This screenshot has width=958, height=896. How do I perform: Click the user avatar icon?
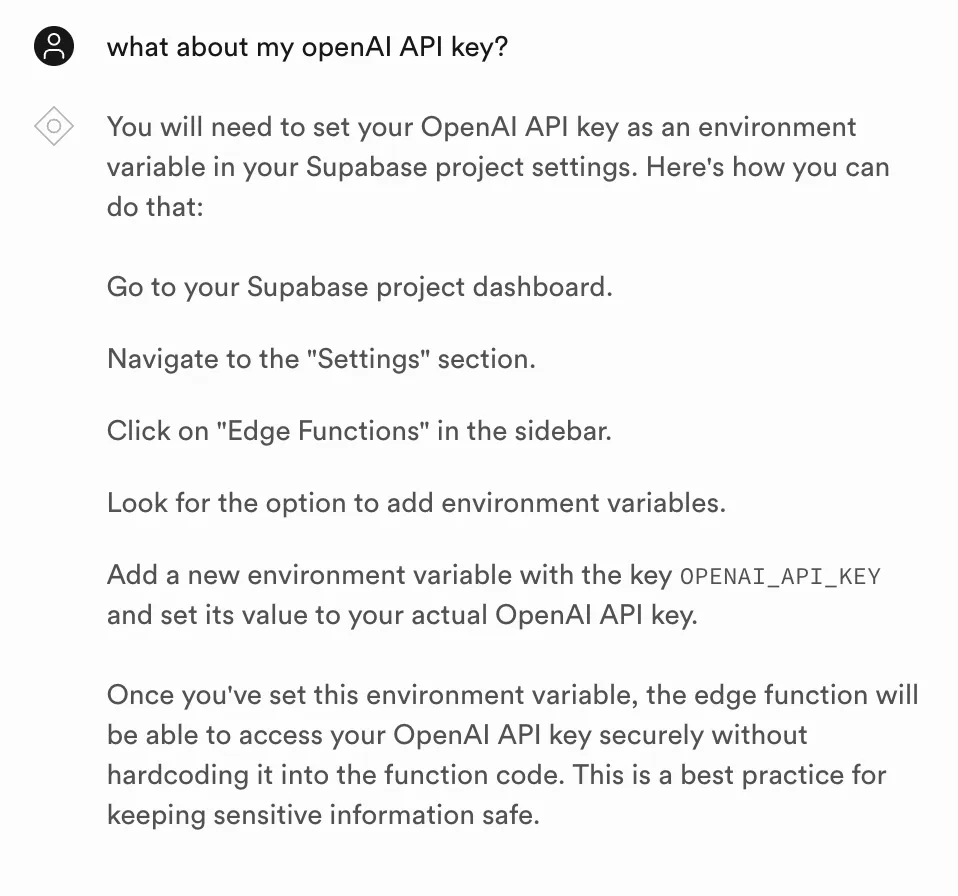click(54, 46)
